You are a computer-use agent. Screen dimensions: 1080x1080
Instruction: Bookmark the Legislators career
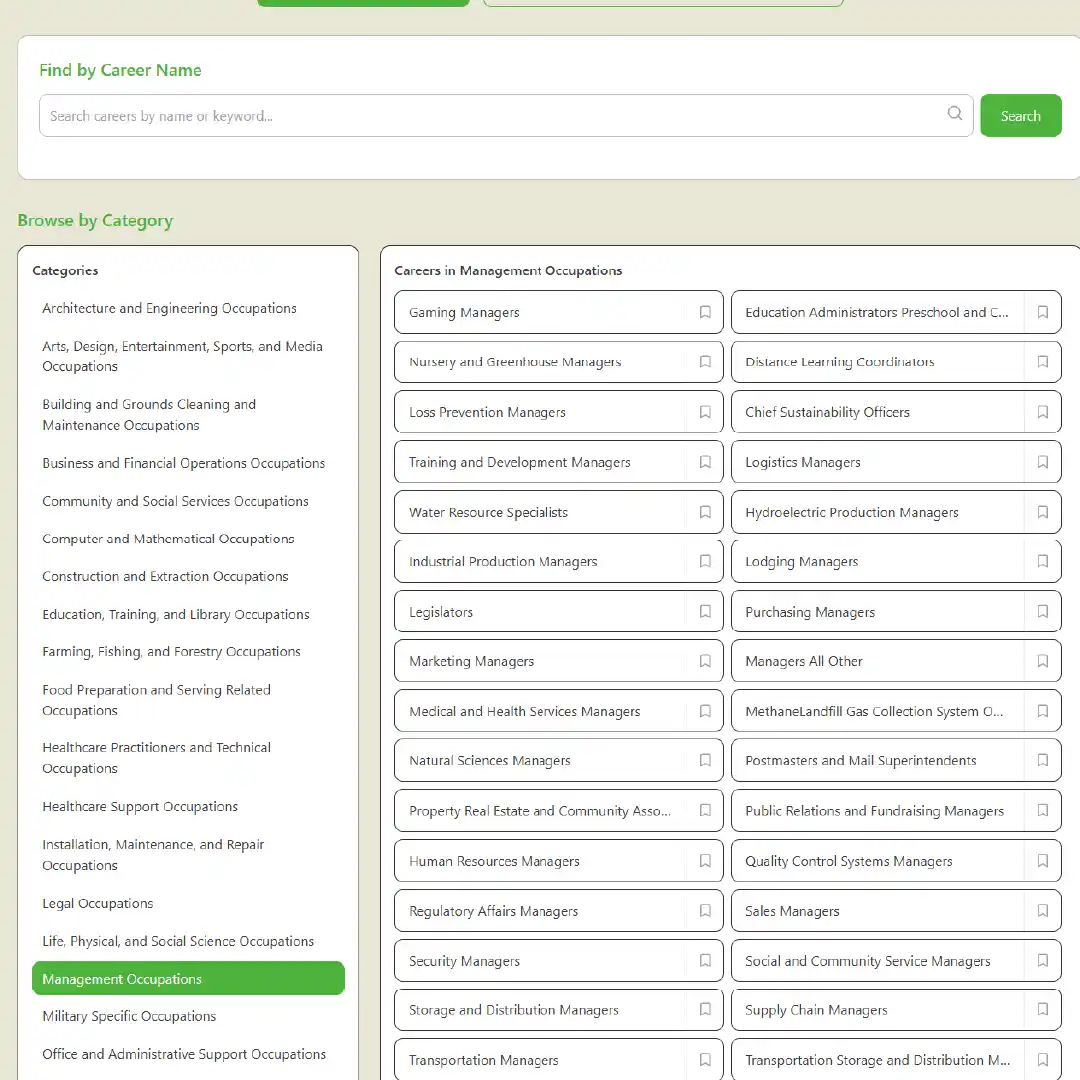705,611
